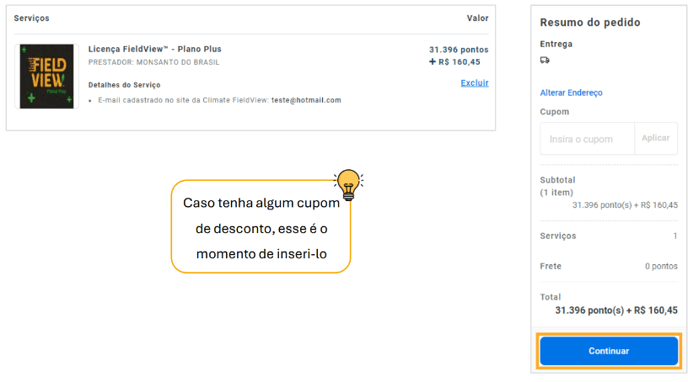Click the FieldView product thumbnail
688x382 pixels.
click(x=47, y=76)
